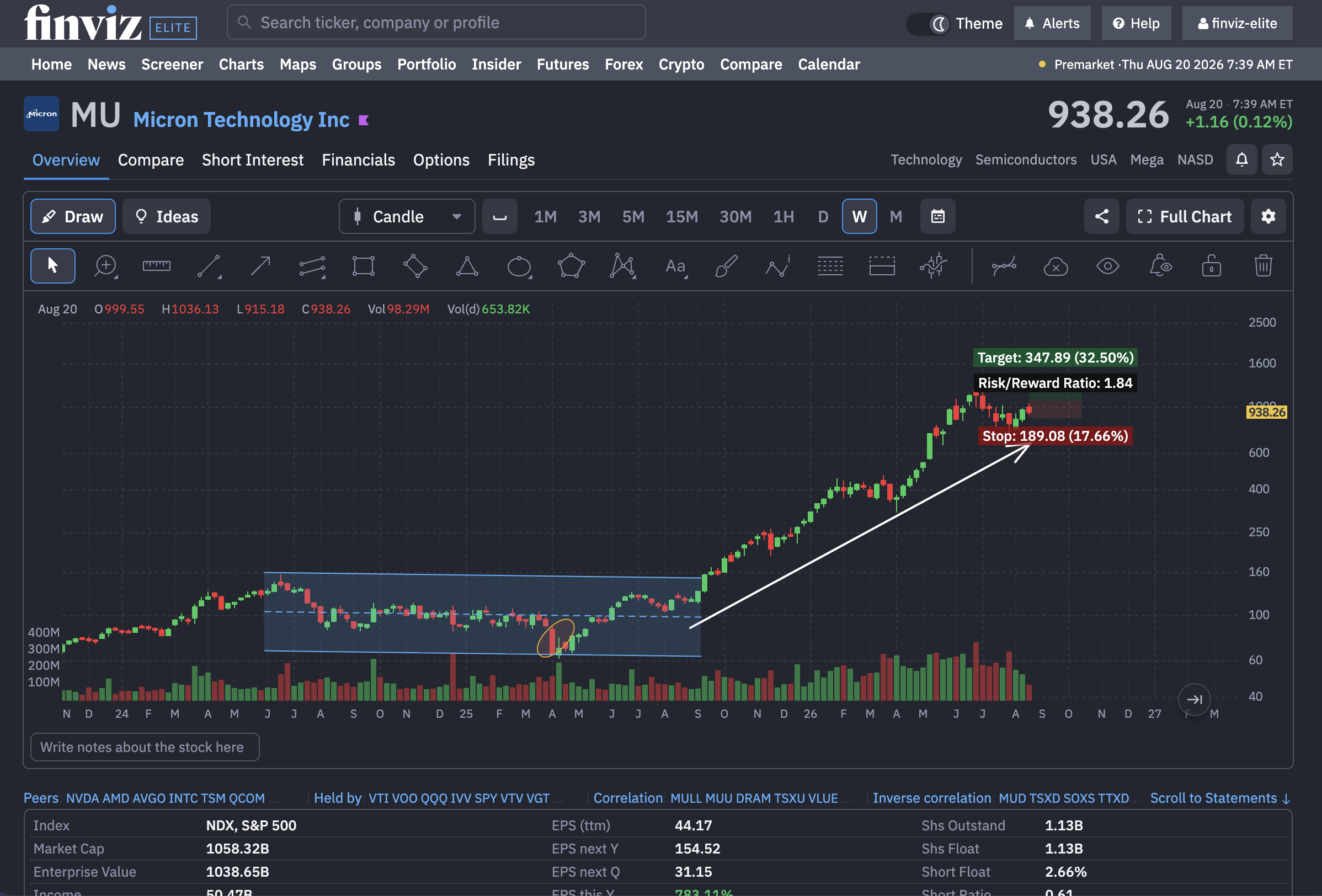Screen dimensions: 1322x896
Task: Delete drawings with the trash icon
Action: pos(1263,266)
